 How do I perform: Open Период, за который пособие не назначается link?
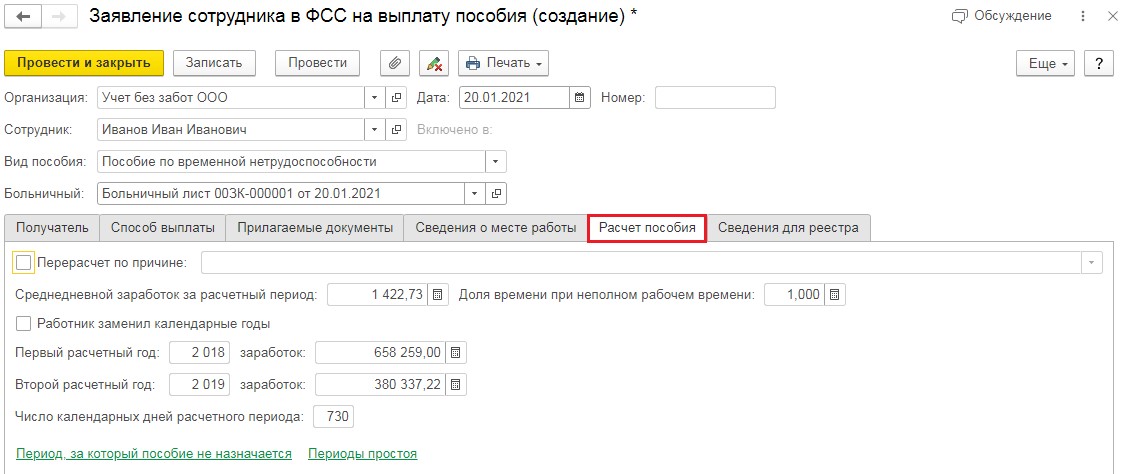154,454
